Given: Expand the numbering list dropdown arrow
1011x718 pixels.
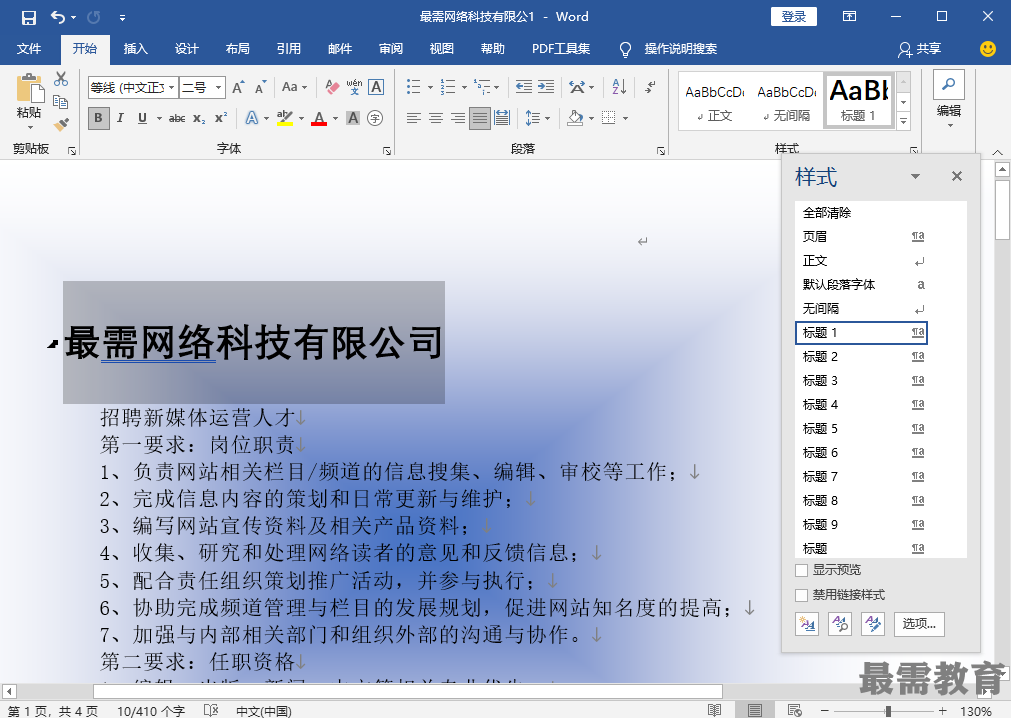Looking at the screenshot, I should (464, 87).
